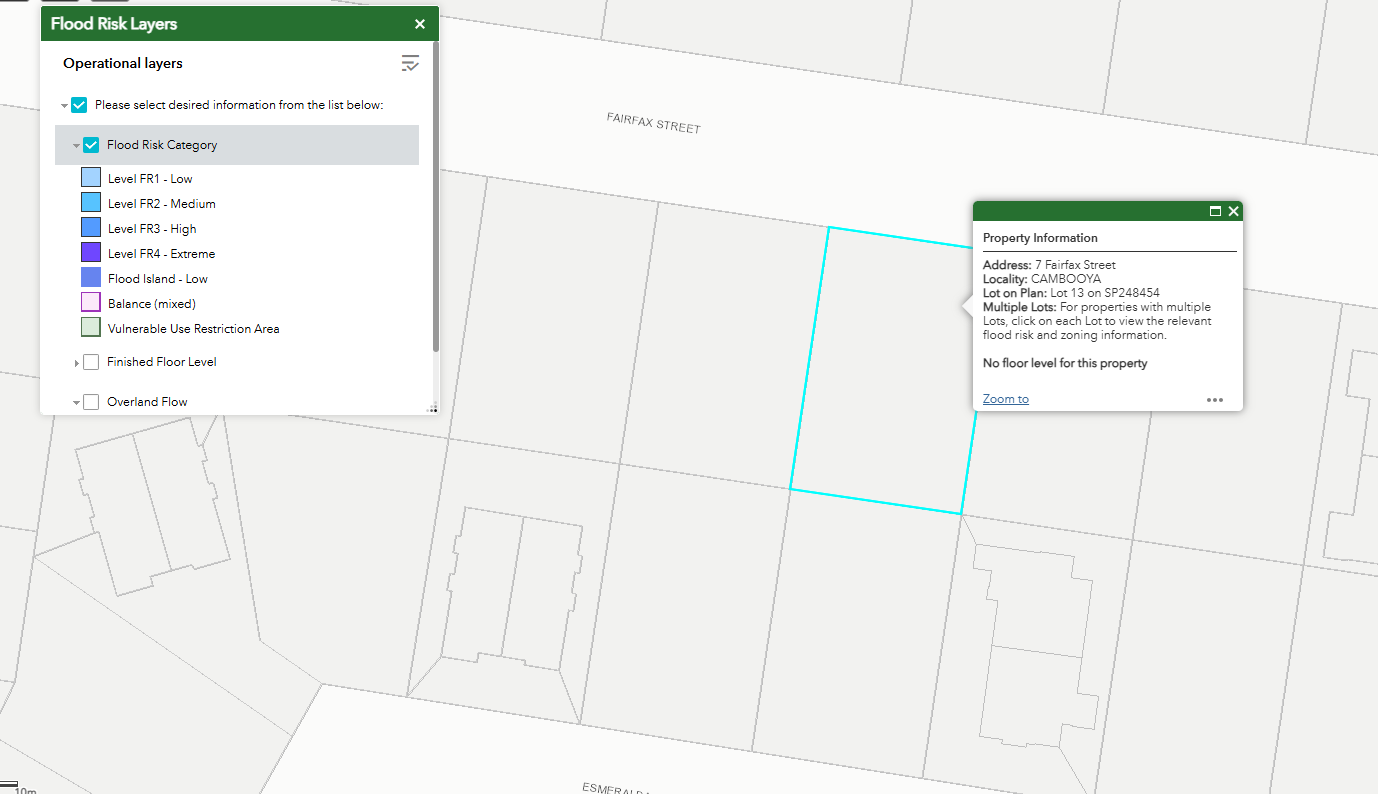
Task: Click the Vulnerable Use Restriction Area swatch
Action: tap(91, 328)
